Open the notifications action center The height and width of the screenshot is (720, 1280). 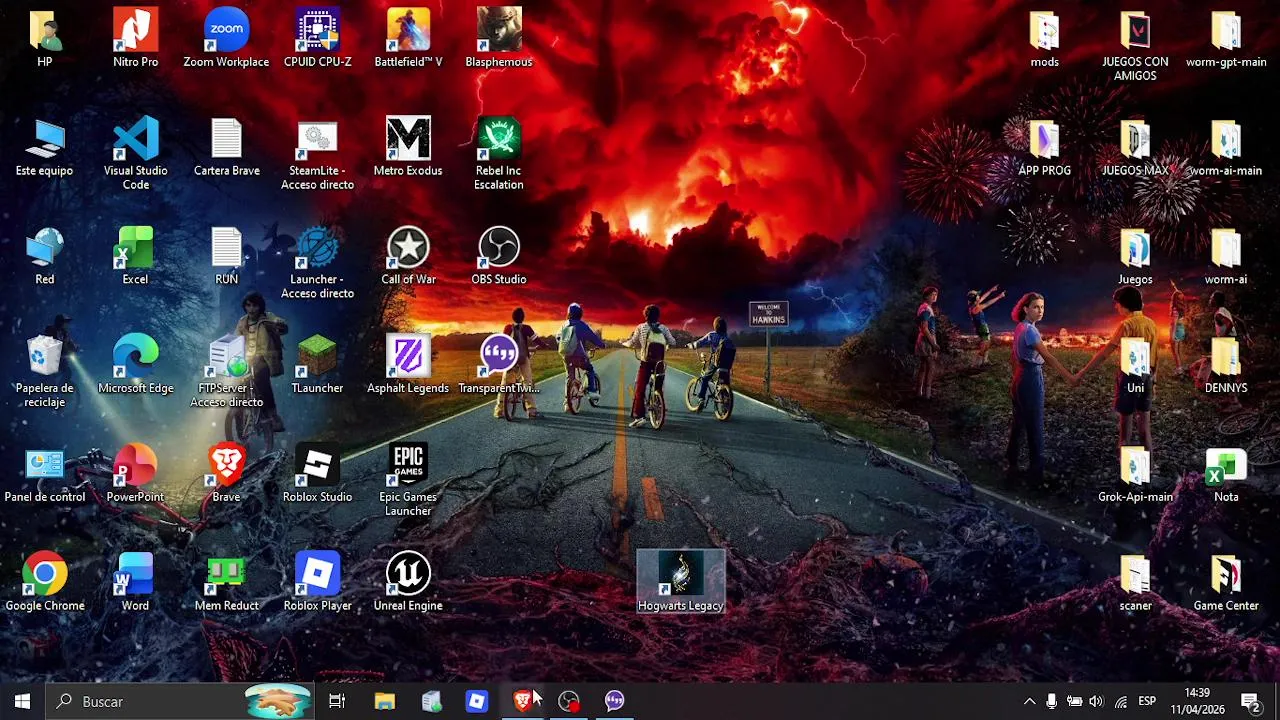1250,701
